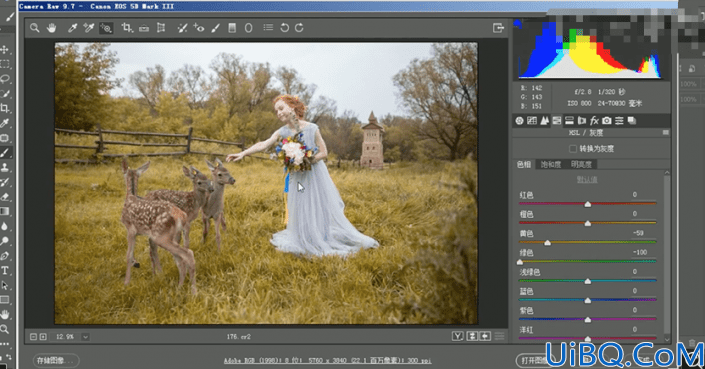Viewport: 705px width, 369px height.
Task: Toggle full screen mode icon
Action: tap(498, 28)
